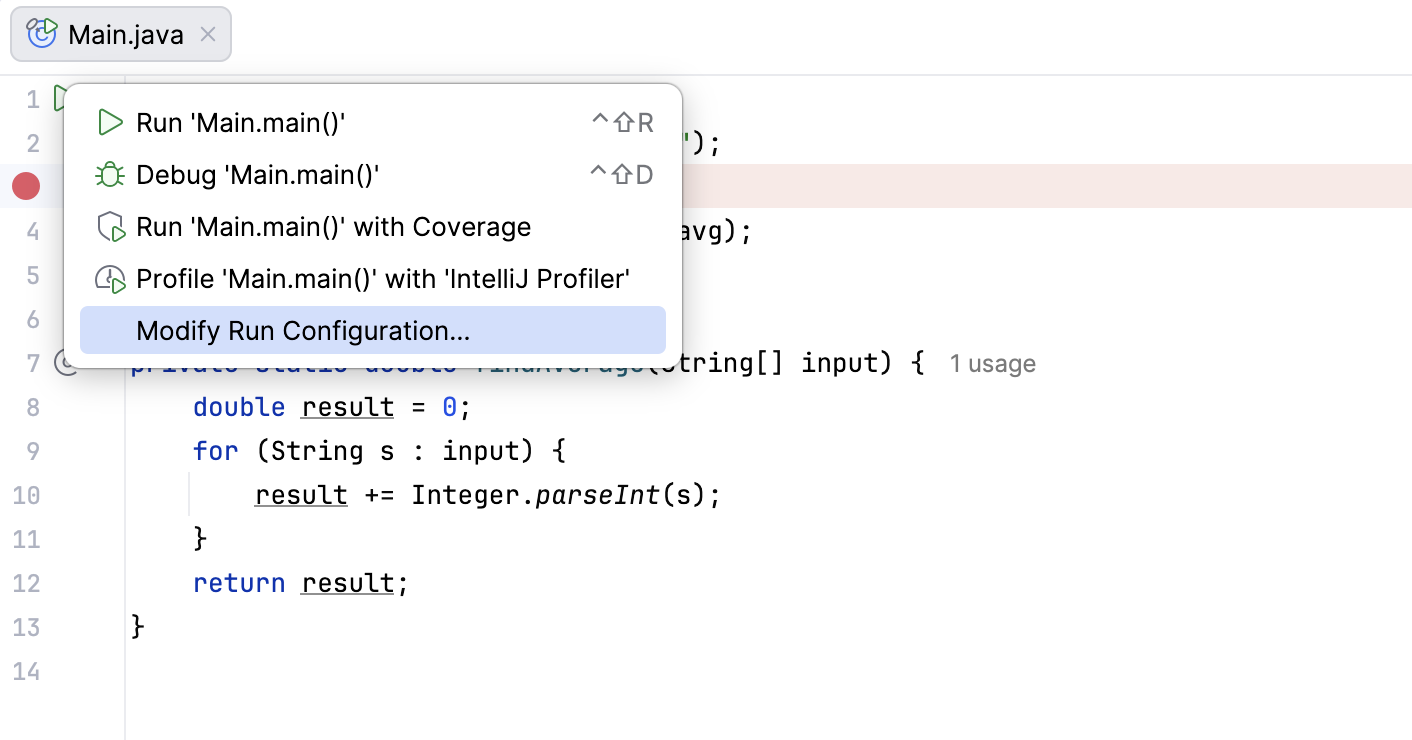Screen dimensions: 1412x740
Task: Click the gutter icon beside line 7
Action: coord(63,363)
